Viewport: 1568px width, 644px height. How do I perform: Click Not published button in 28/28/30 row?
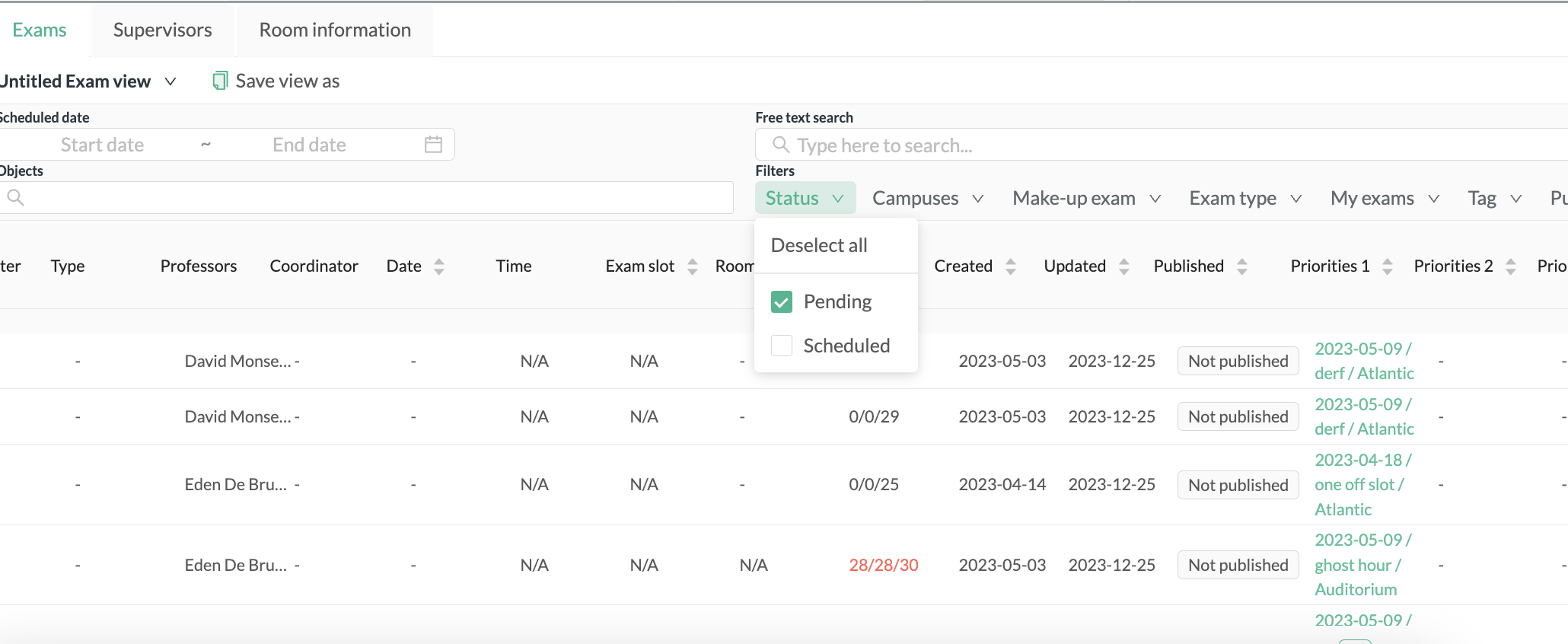click(x=1238, y=565)
